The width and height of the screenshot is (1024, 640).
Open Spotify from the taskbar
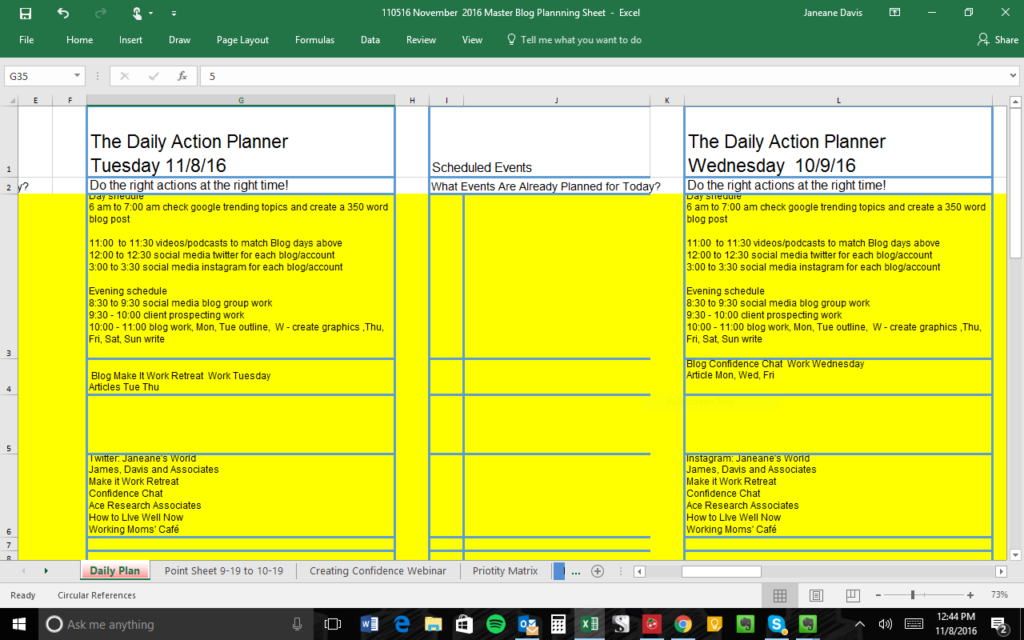[x=496, y=625]
